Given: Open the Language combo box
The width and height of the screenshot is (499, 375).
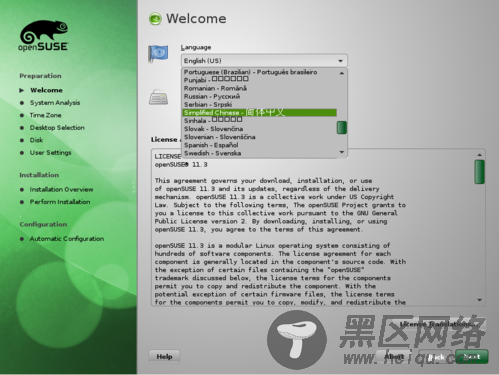Looking at the screenshot, I should (x=264, y=61).
